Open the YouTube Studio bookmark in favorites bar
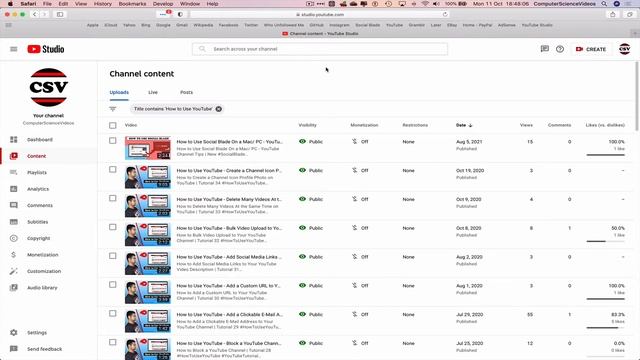Screen dimensions: 640x360 point(537,25)
